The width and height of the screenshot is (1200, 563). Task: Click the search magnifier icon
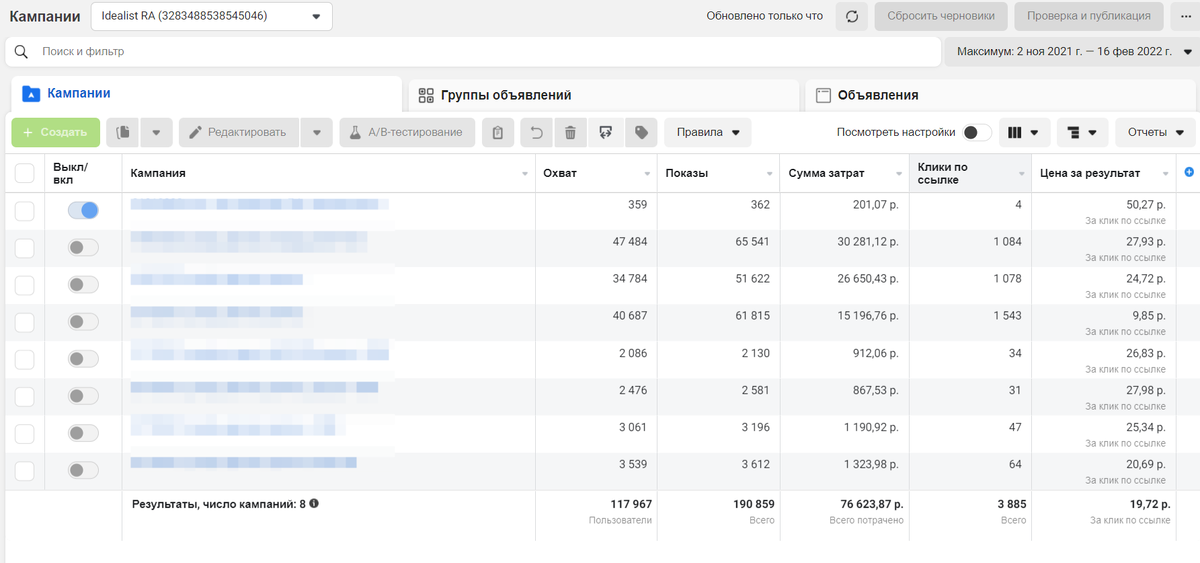(x=21, y=51)
